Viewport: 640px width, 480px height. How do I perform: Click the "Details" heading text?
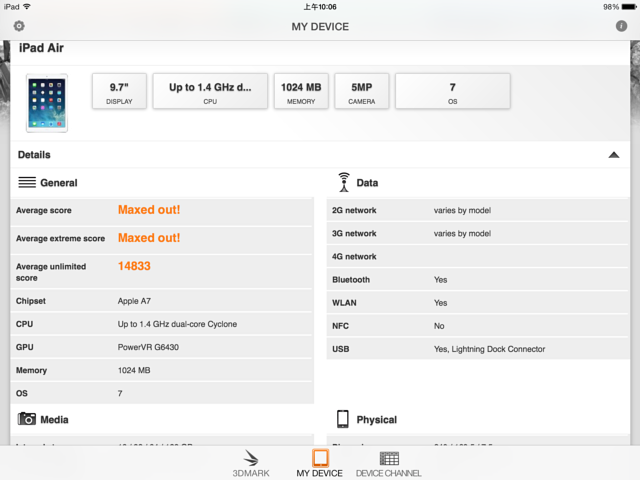(x=34, y=155)
